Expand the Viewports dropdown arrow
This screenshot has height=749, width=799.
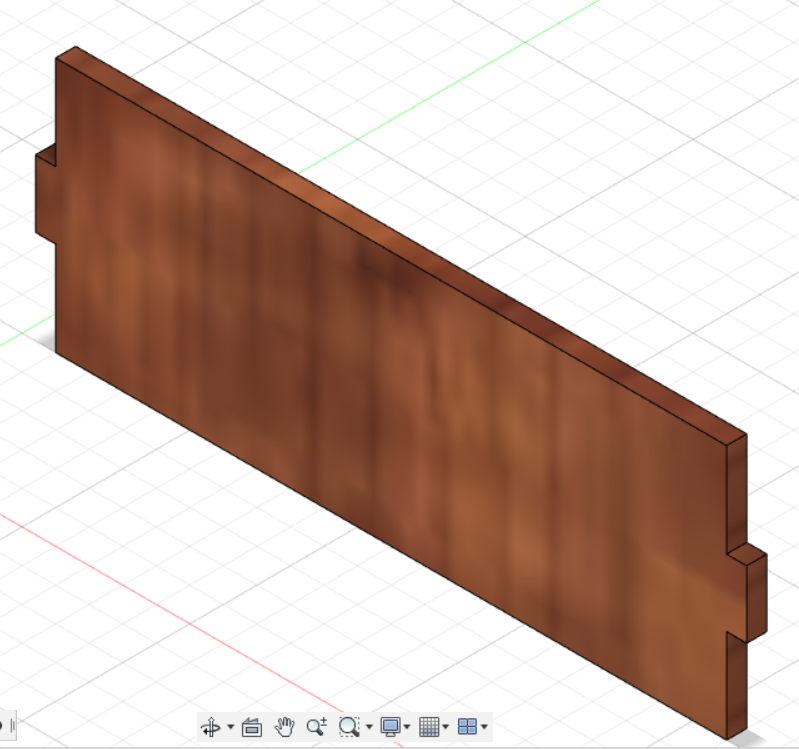point(484,727)
